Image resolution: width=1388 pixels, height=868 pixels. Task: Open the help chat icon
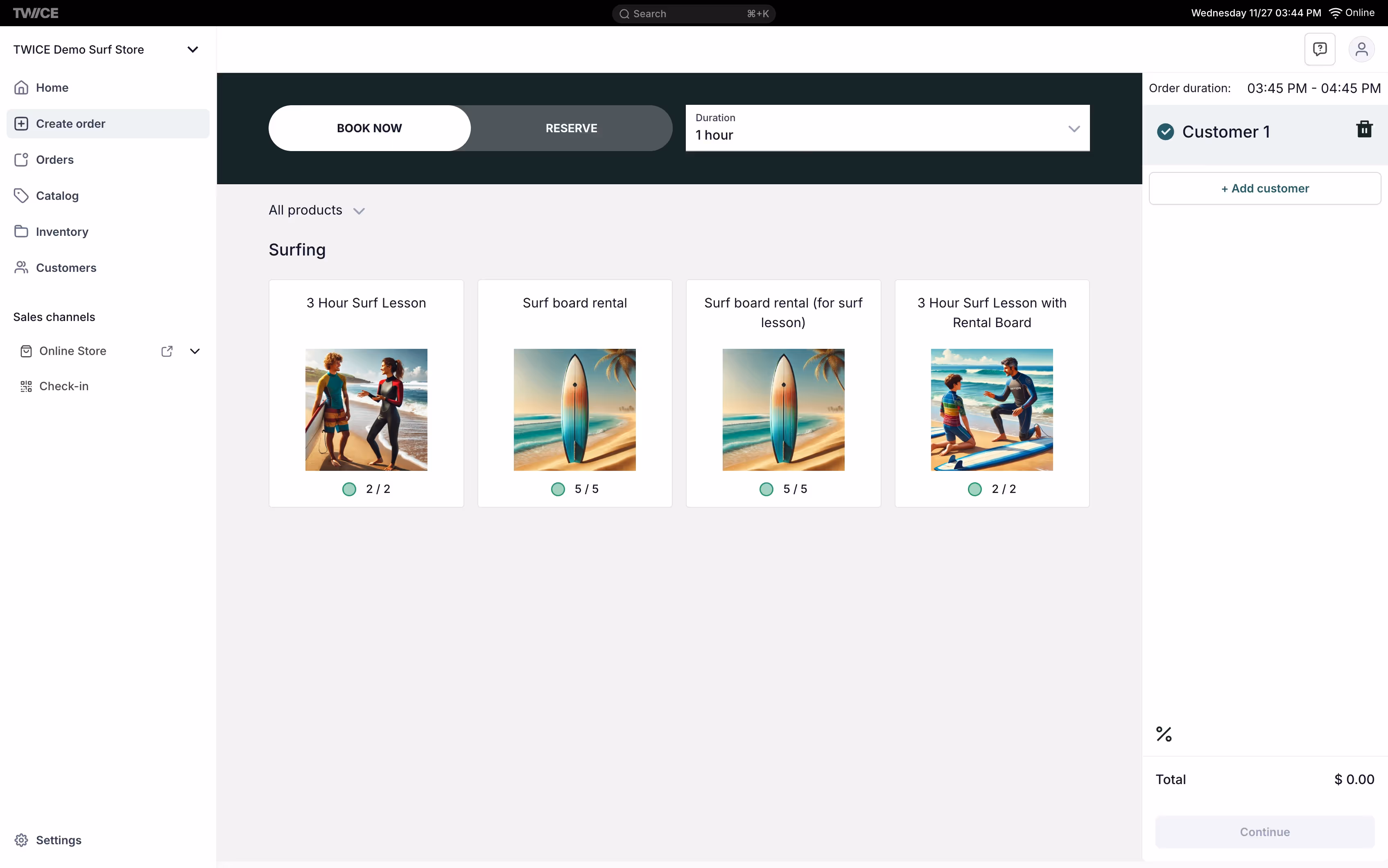tap(1320, 49)
